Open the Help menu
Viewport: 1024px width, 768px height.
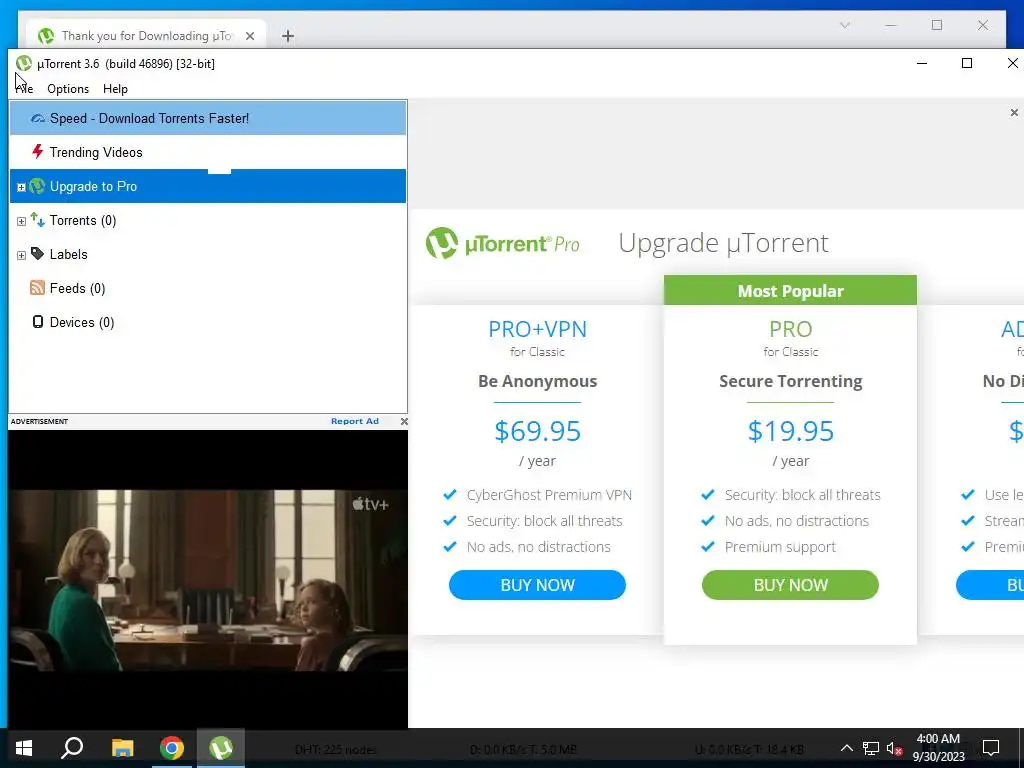tap(115, 89)
